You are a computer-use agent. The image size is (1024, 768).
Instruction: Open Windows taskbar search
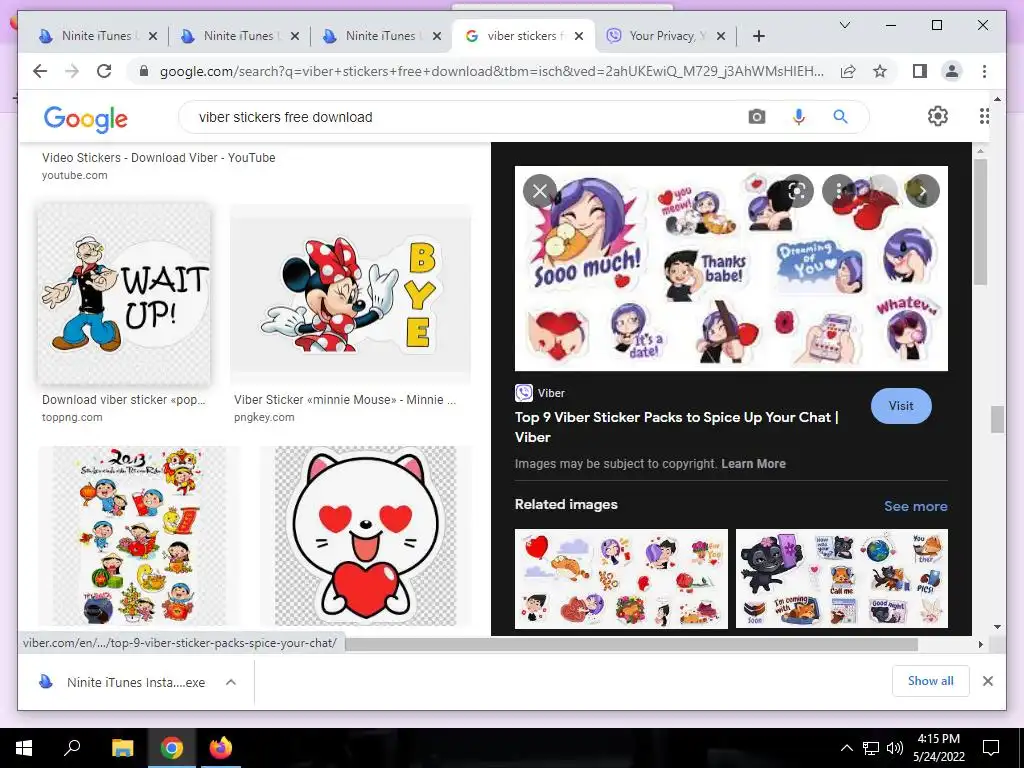pyautogui.click(x=72, y=748)
